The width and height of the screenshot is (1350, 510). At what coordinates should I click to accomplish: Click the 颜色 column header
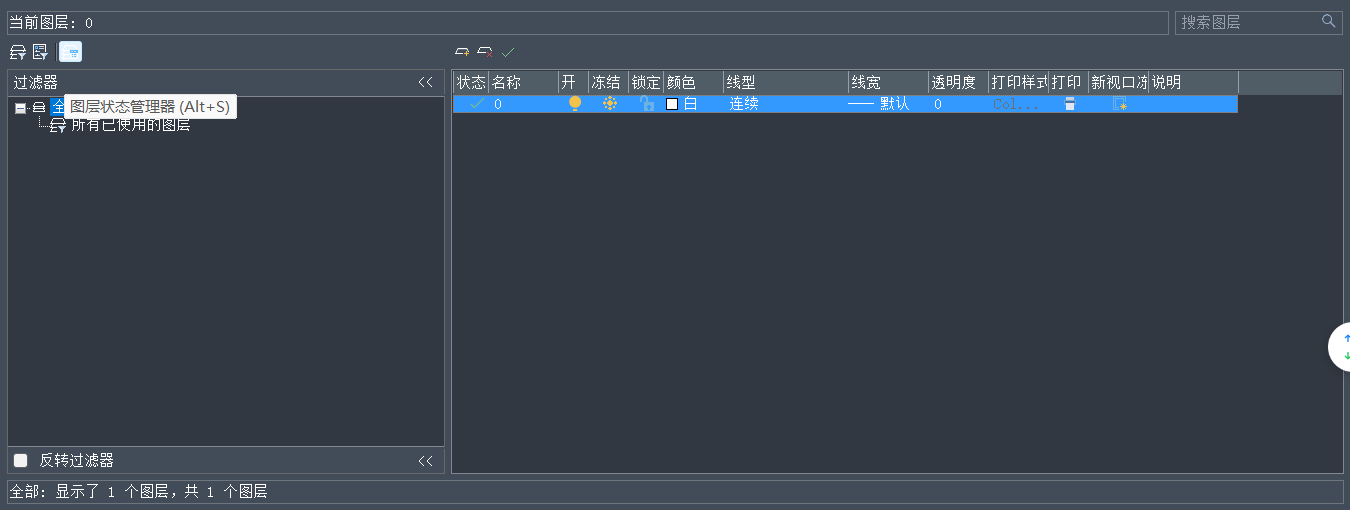[x=694, y=82]
